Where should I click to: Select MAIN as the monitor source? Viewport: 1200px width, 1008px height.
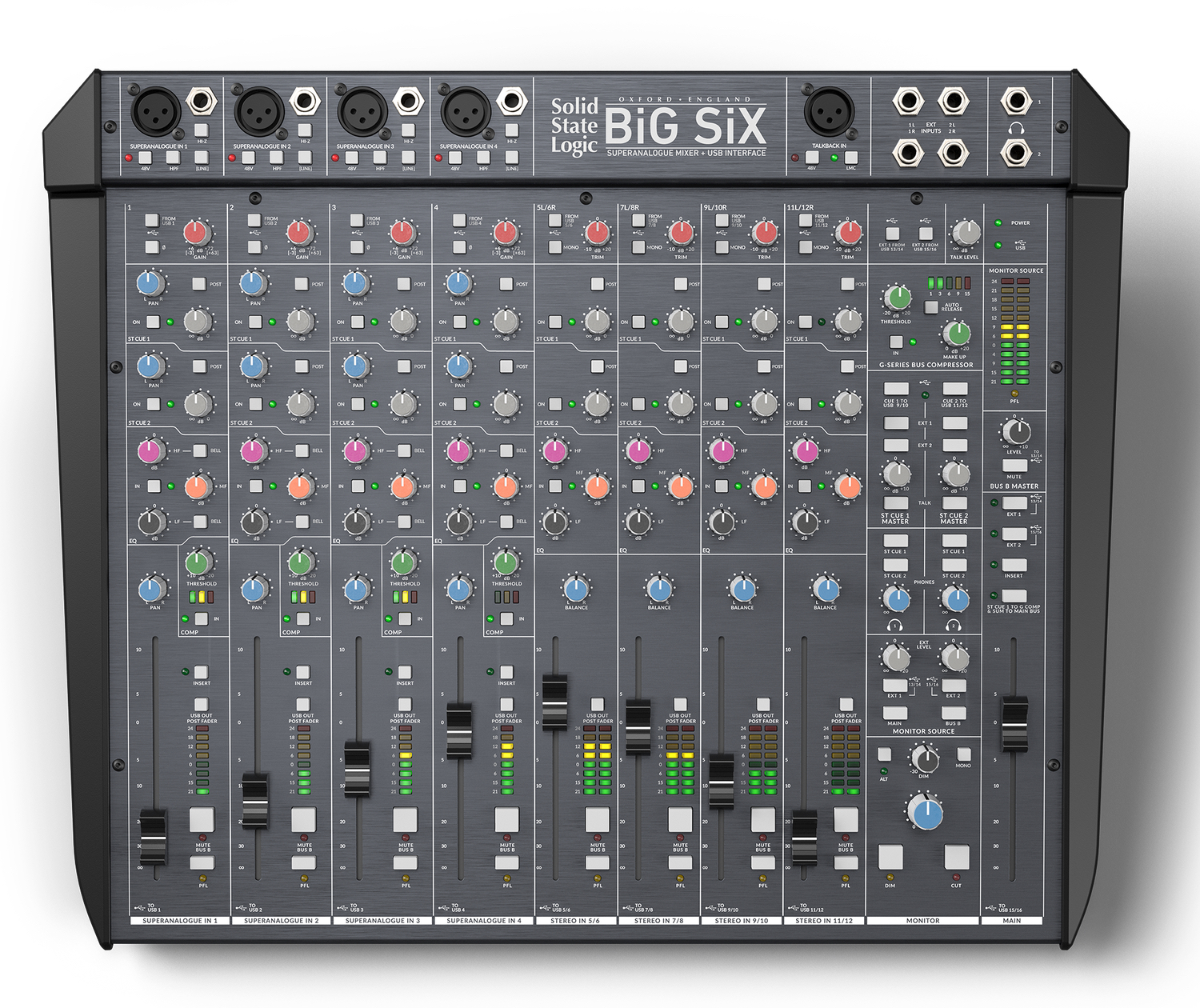tap(895, 712)
